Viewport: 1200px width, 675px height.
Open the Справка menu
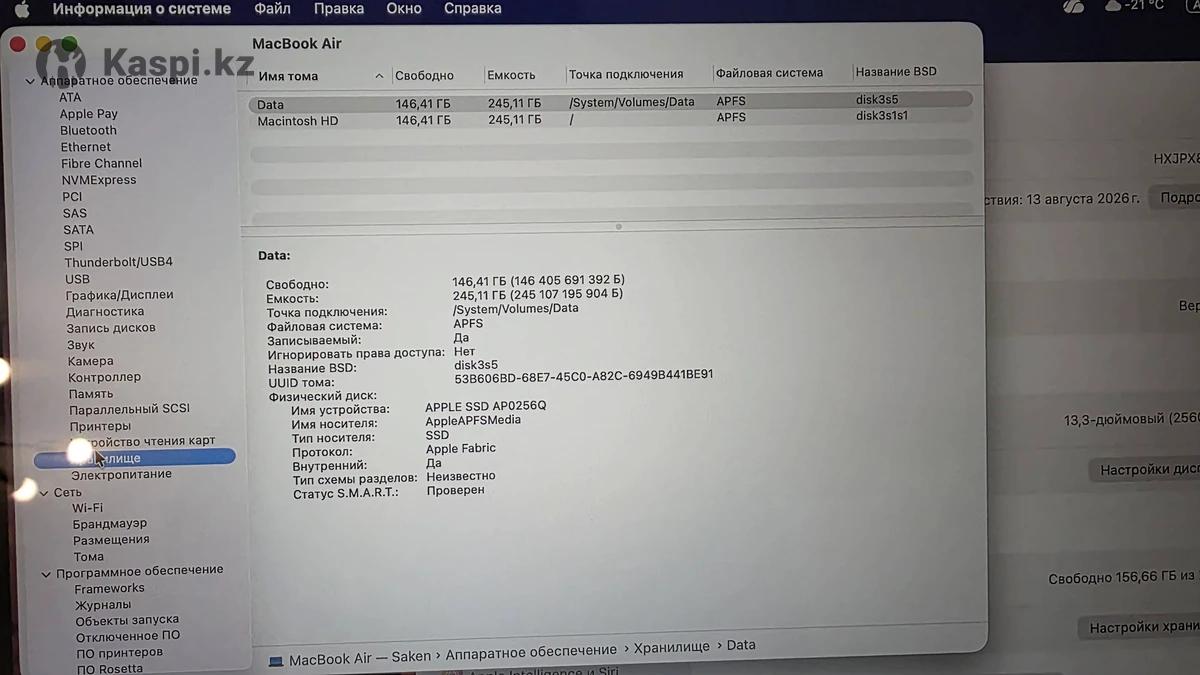[x=471, y=9]
